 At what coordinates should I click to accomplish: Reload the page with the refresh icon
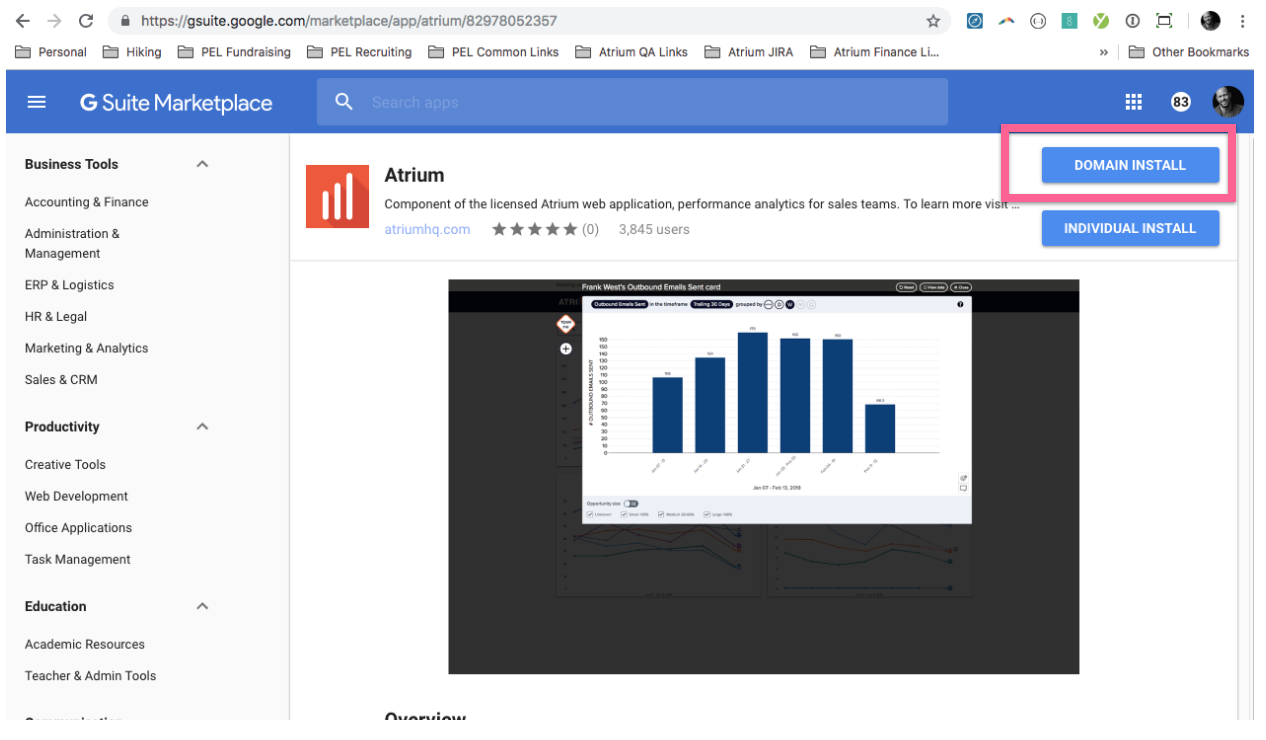point(86,20)
